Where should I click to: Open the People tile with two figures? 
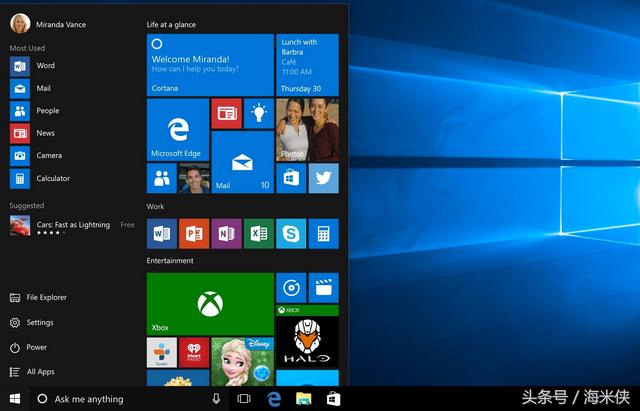click(x=162, y=178)
